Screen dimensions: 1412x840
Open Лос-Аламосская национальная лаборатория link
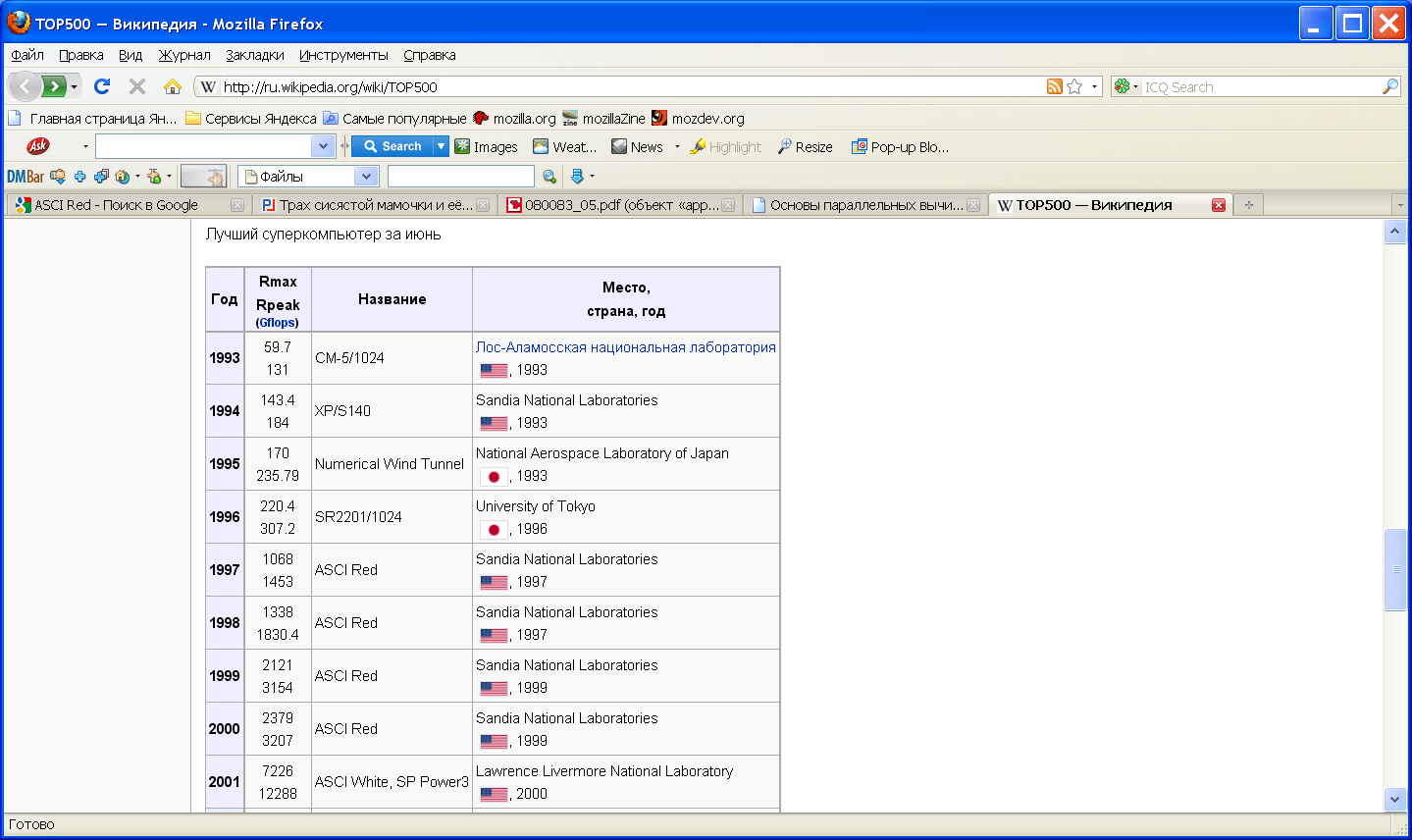coord(626,347)
